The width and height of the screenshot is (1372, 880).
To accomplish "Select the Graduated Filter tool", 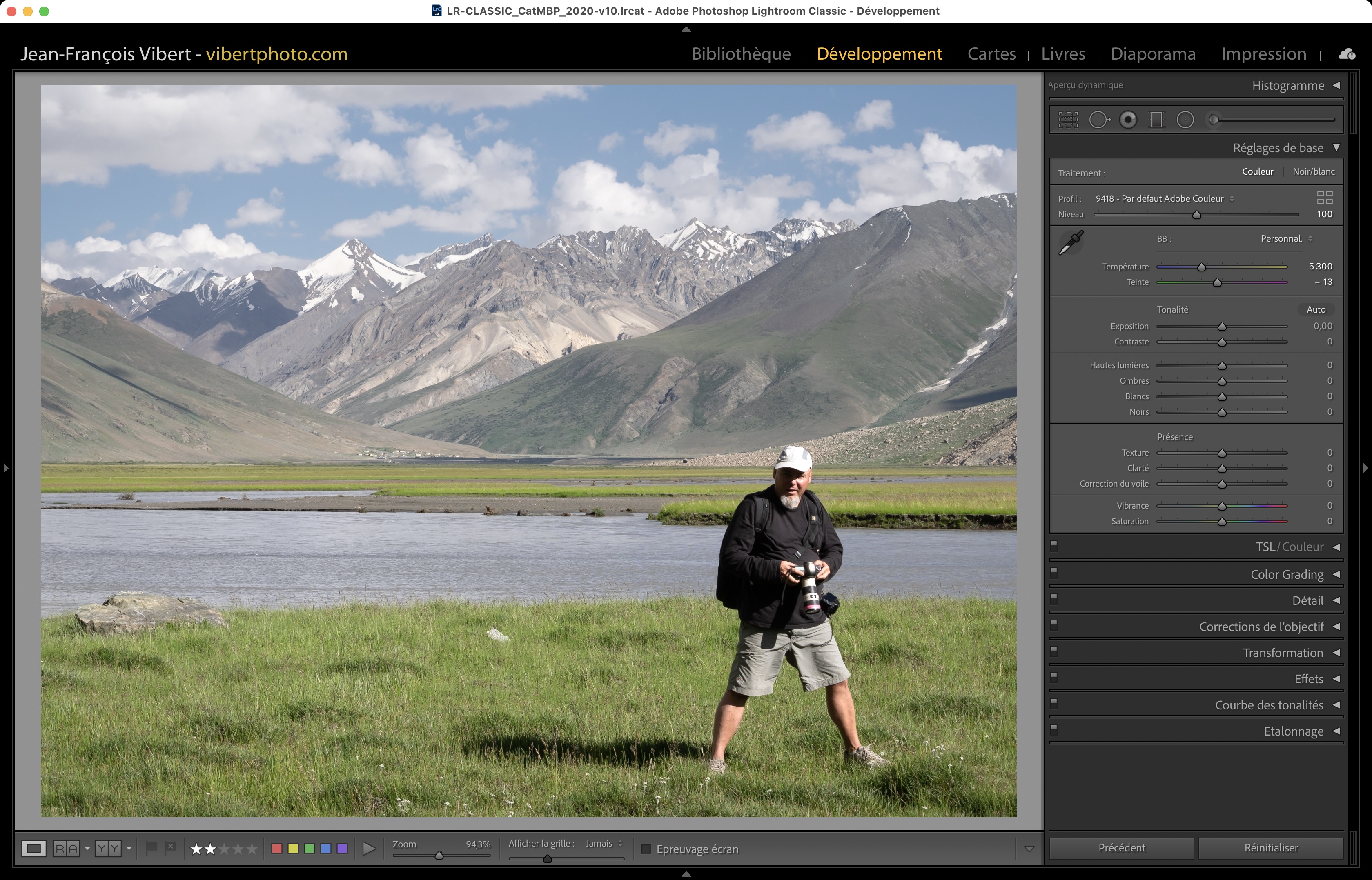I will click(1156, 120).
